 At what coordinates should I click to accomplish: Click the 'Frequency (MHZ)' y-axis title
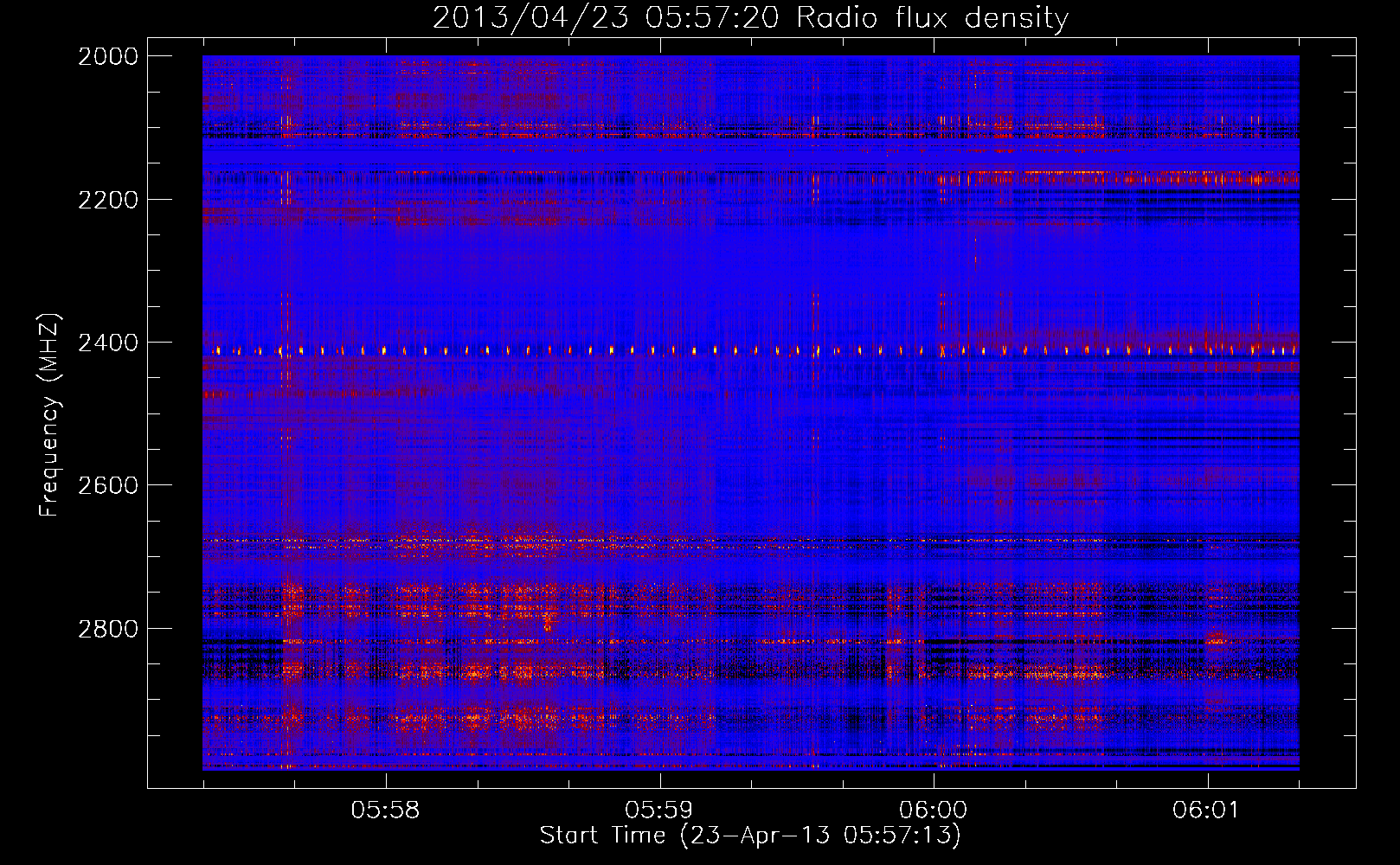(x=49, y=414)
